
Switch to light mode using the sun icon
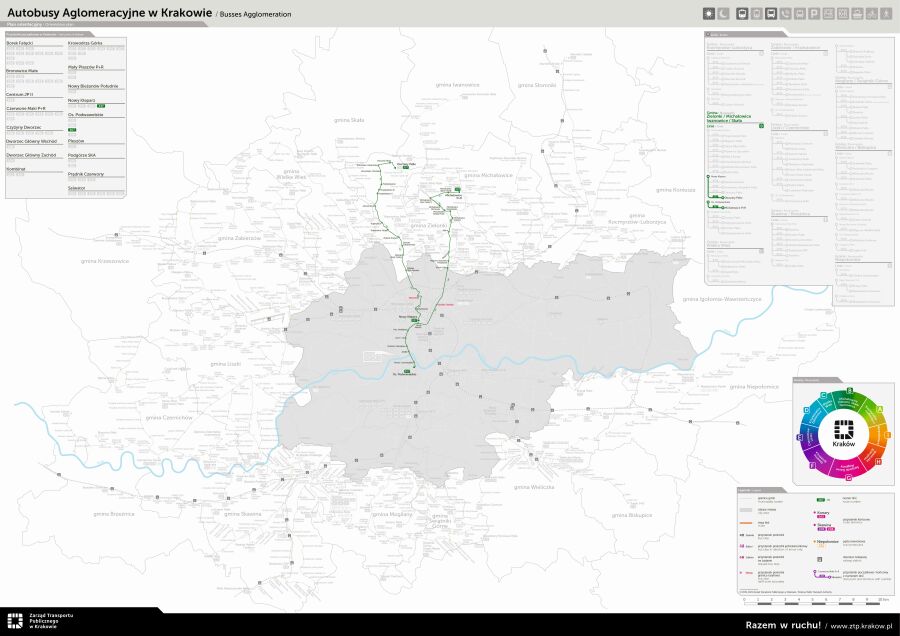pos(708,12)
